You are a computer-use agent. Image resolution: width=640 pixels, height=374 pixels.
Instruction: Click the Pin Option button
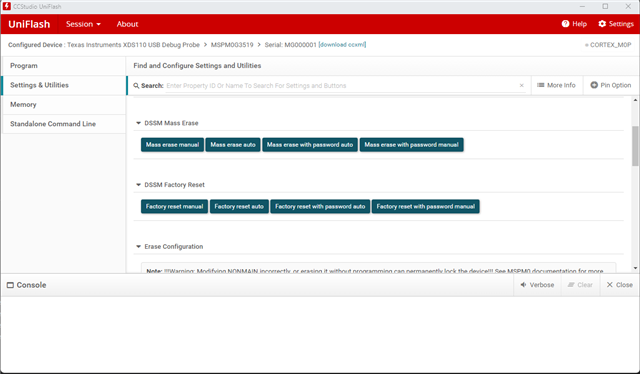(611, 85)
